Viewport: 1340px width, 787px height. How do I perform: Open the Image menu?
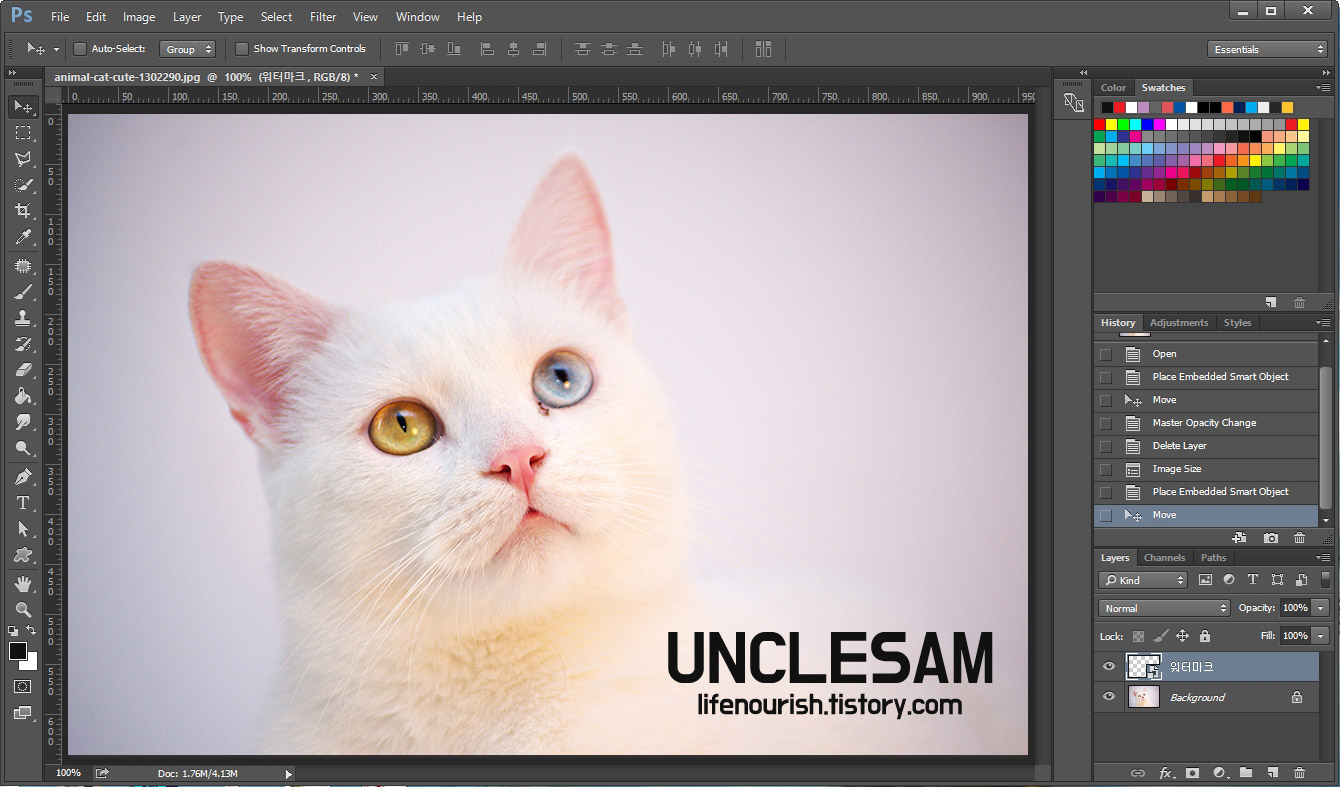point(139,17)
